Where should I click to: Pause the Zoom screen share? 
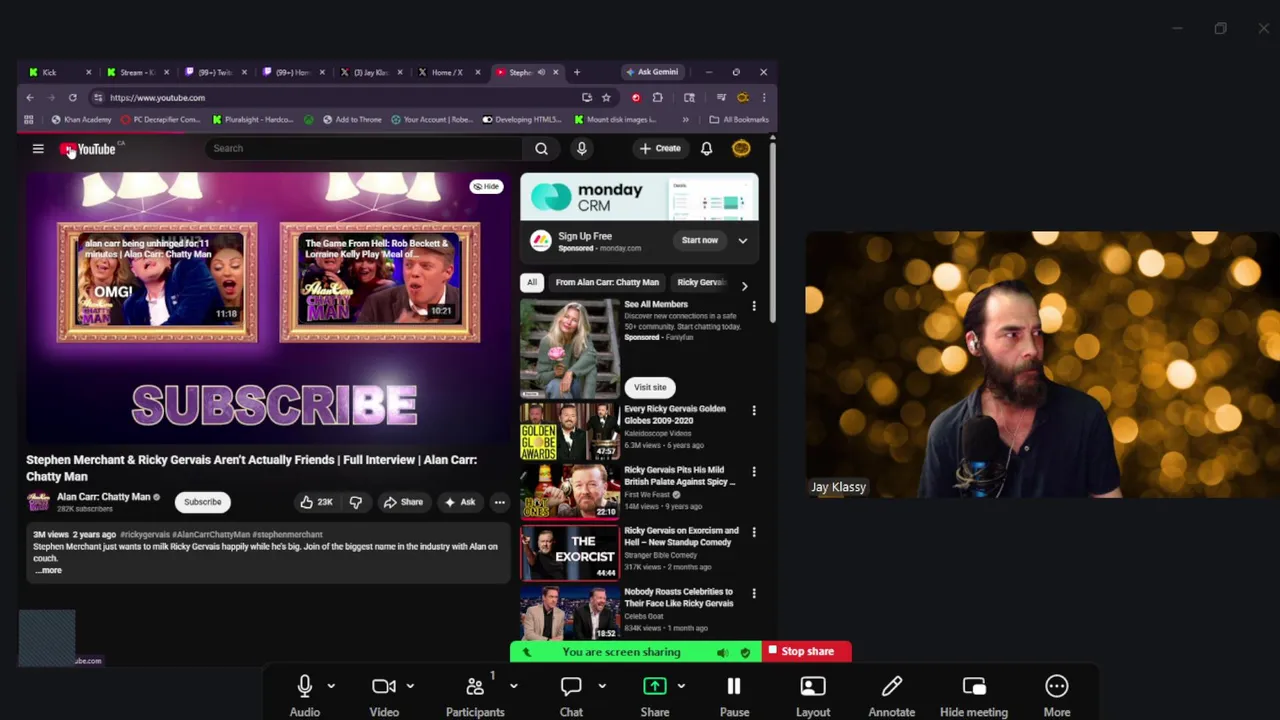pos(734,696)
